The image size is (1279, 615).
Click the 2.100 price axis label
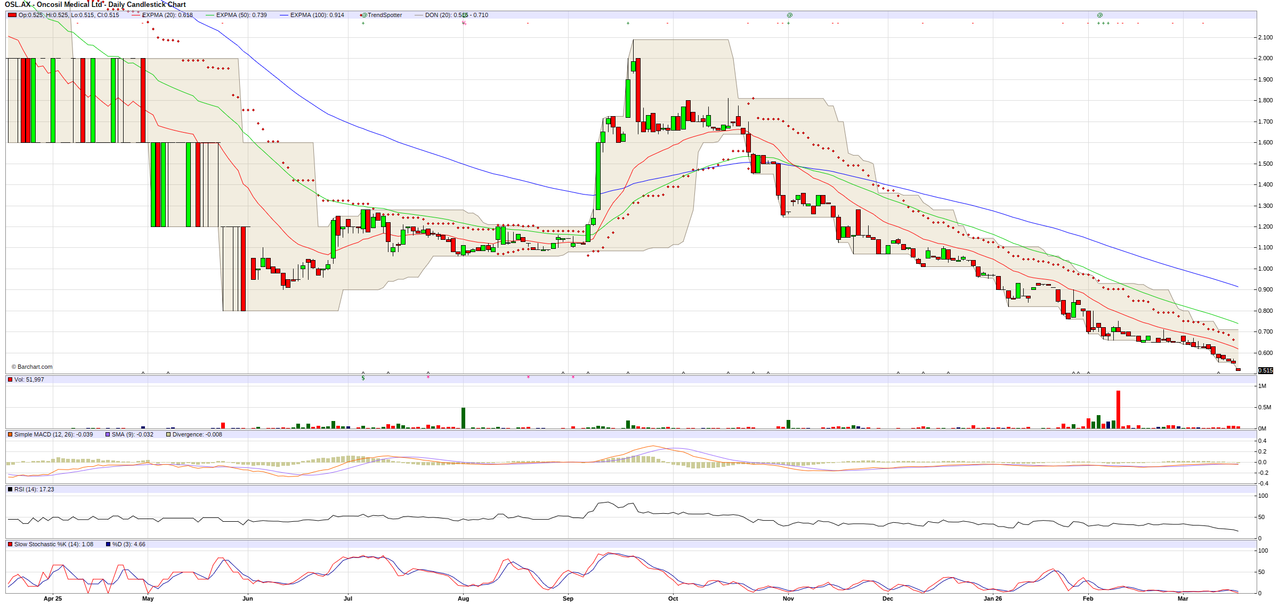[x=1264, y=38]
